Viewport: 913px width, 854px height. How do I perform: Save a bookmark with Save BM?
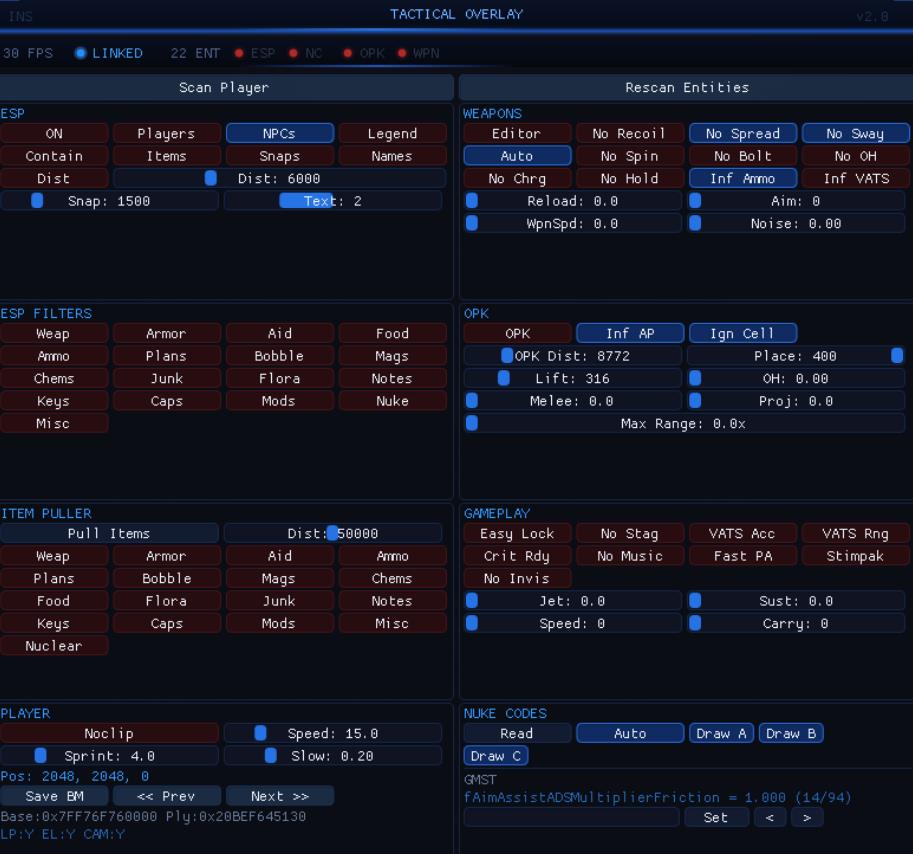pos(54,796)
